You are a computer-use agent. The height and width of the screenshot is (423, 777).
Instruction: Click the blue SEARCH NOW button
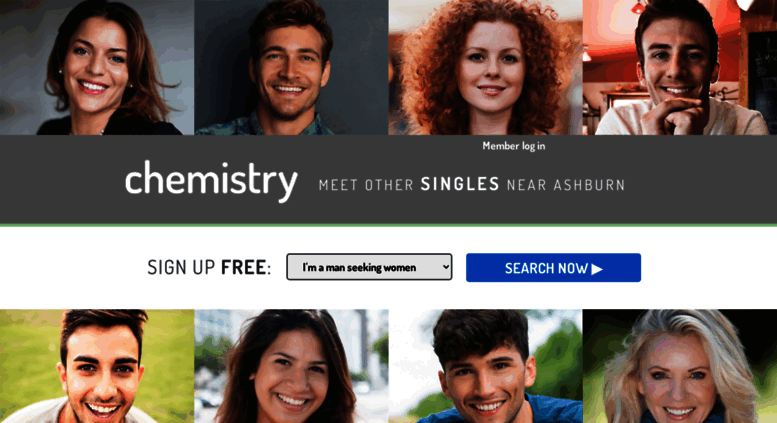pos(553,267)
